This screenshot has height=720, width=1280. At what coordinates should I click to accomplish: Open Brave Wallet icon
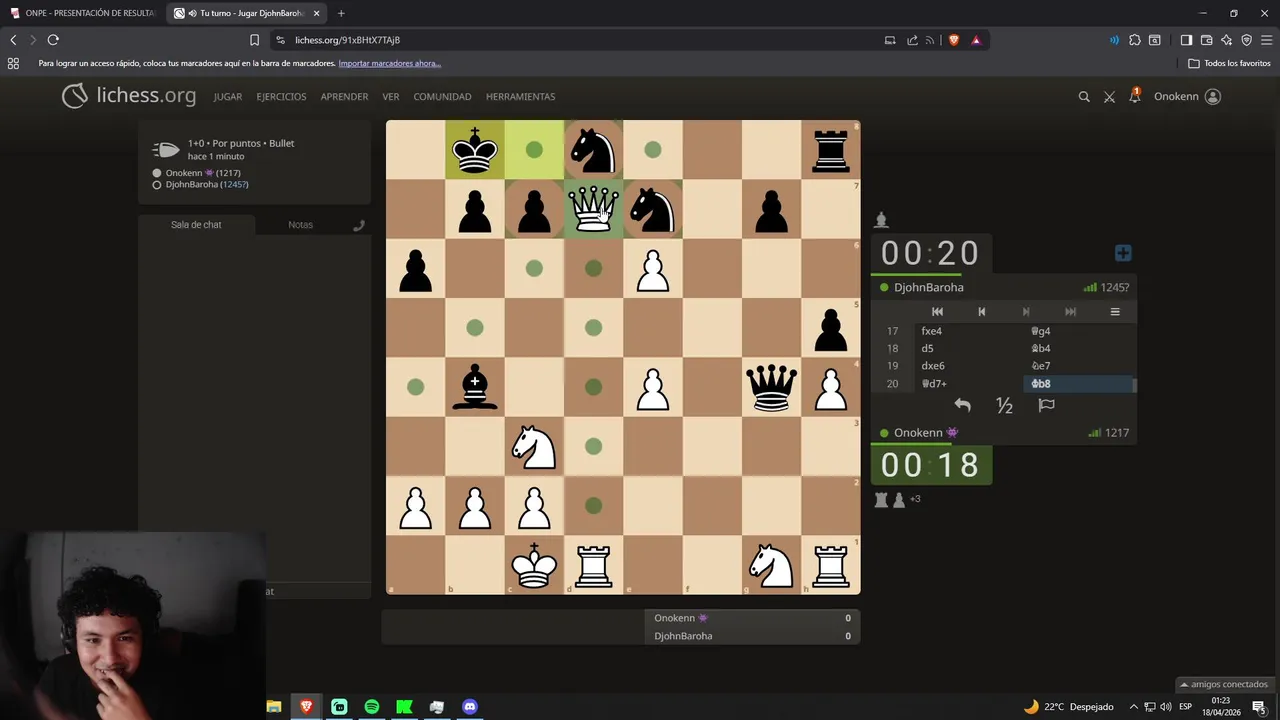(x=1206, y=40)
